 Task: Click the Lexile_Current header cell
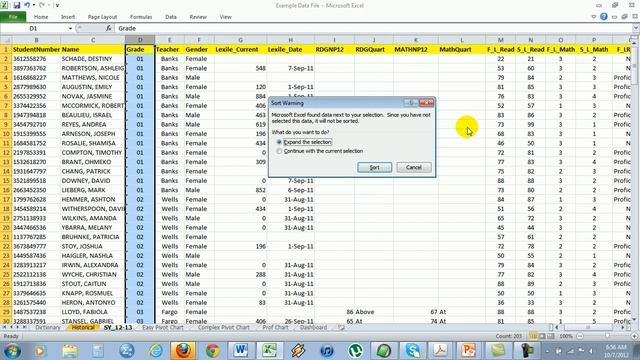click(240, 49)
